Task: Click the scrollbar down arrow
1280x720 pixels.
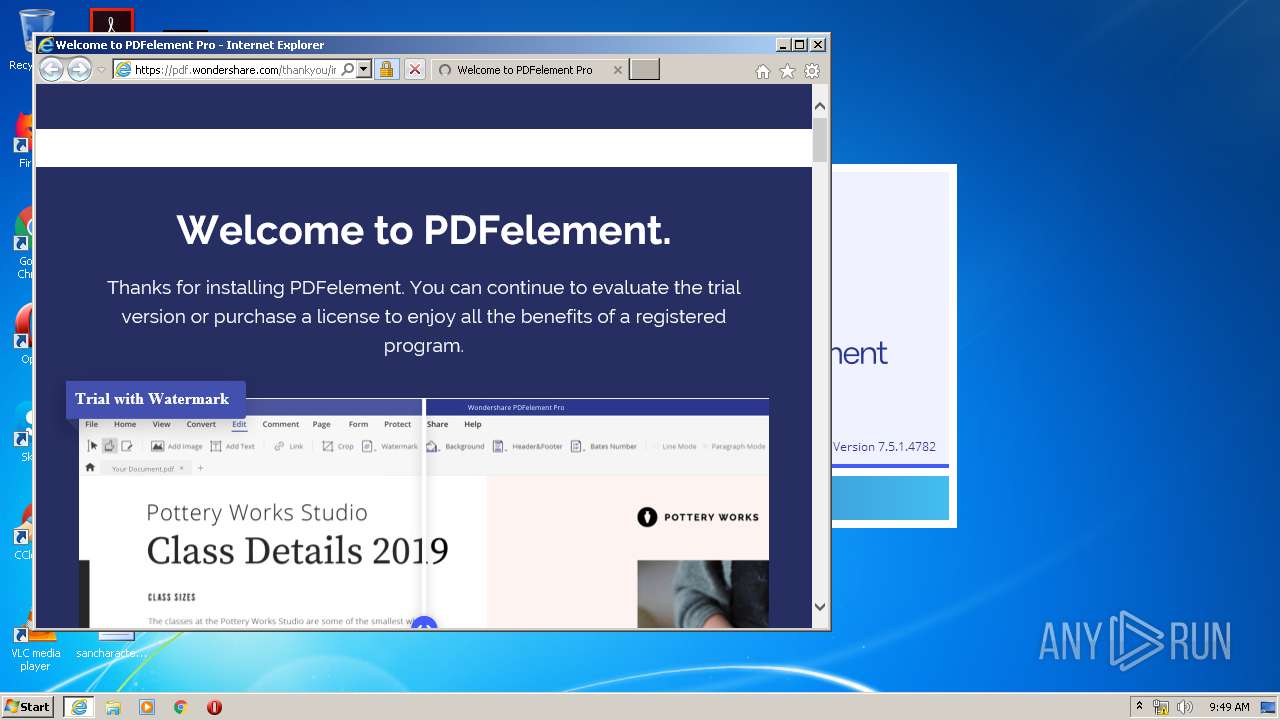Action: point(820,606)
